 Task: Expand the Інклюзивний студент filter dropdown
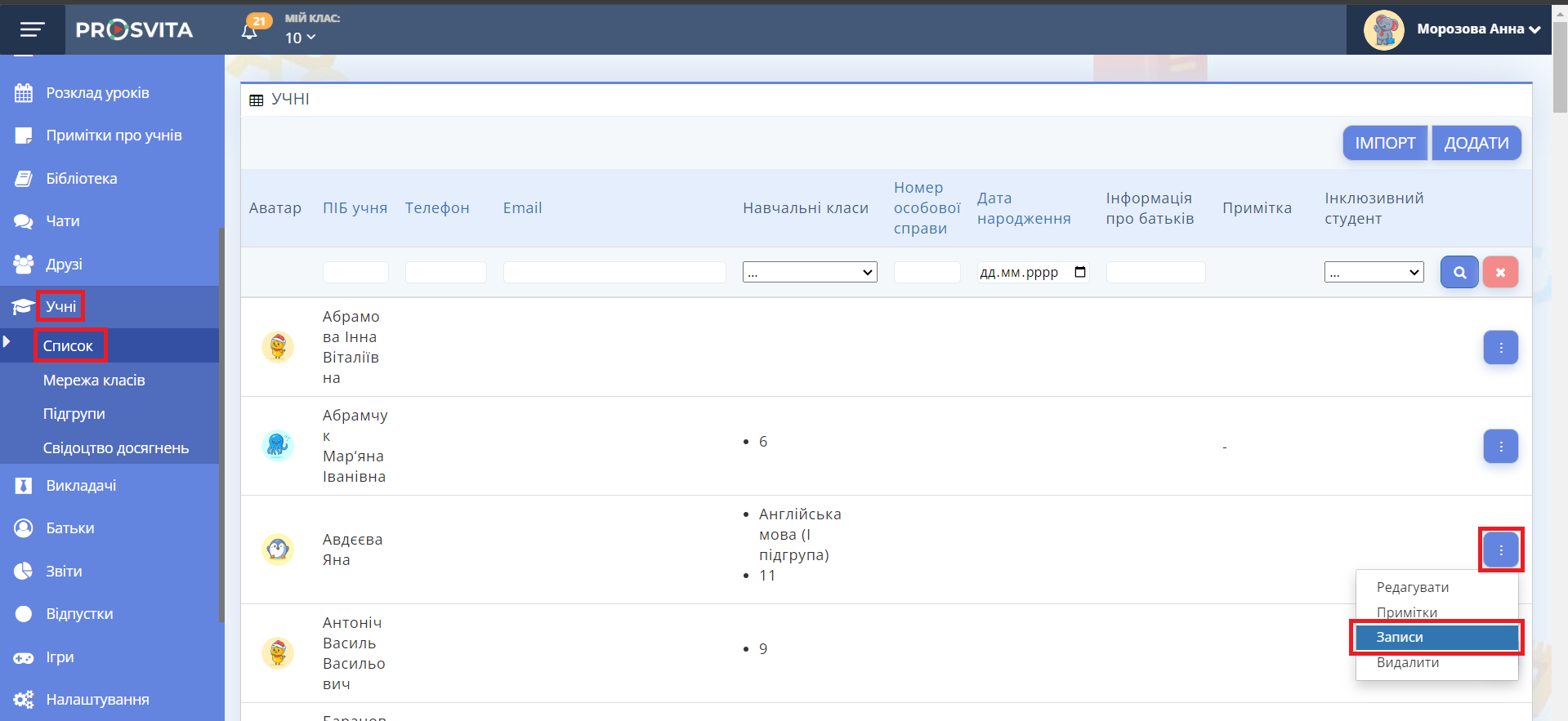pos(1374,272)
